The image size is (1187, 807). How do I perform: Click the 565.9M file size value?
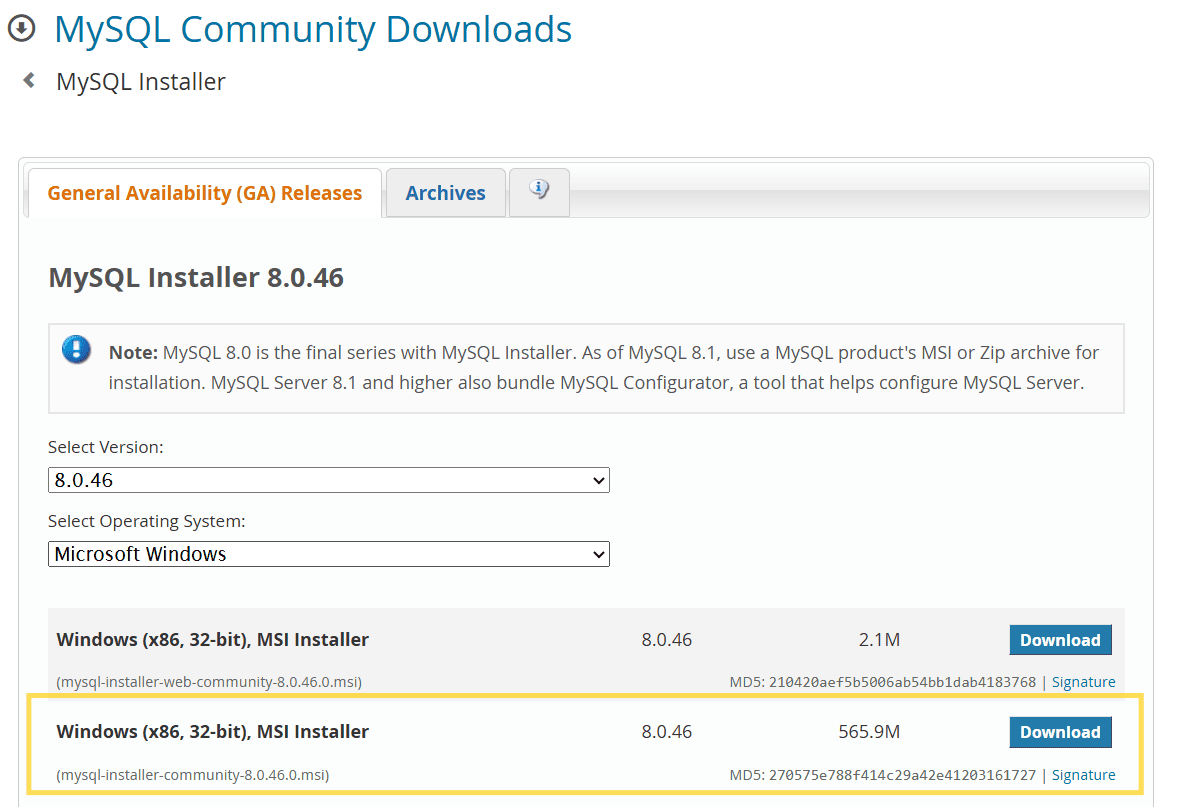(869, 732)
